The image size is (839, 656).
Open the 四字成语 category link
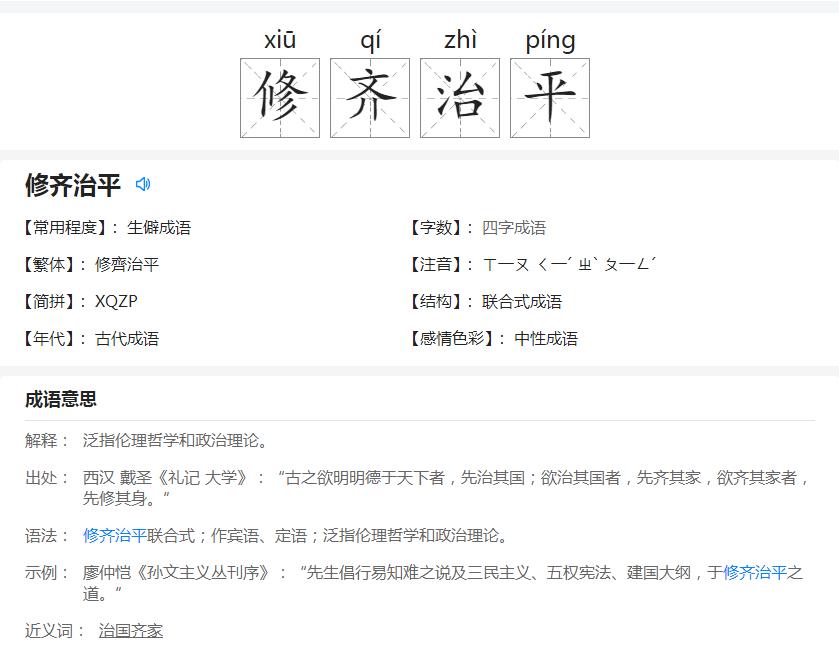tap(514, 228)
